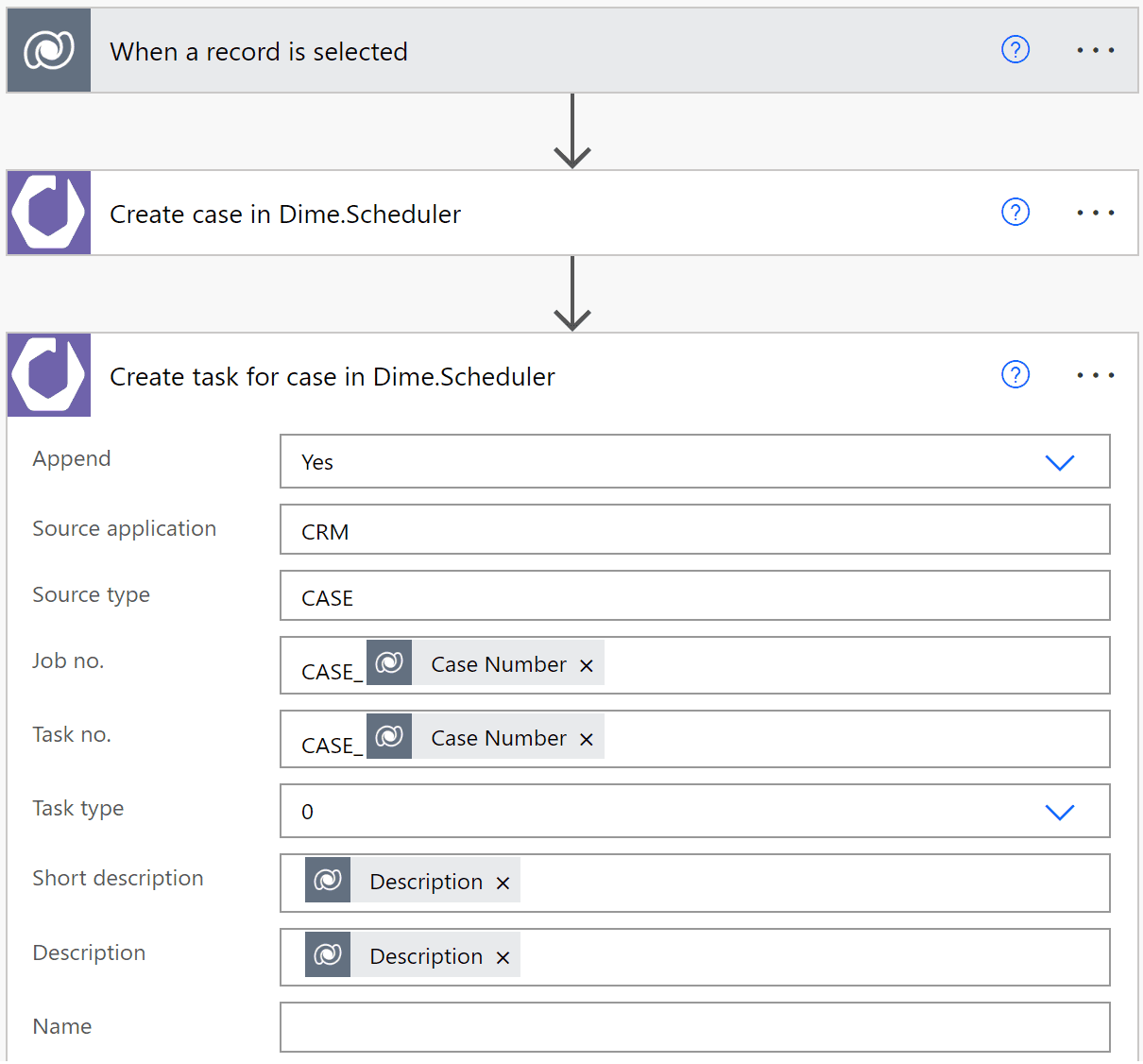1143x1064 pixels.
Task: Remove Case Number token from Task no.
Action: (587, 740)
